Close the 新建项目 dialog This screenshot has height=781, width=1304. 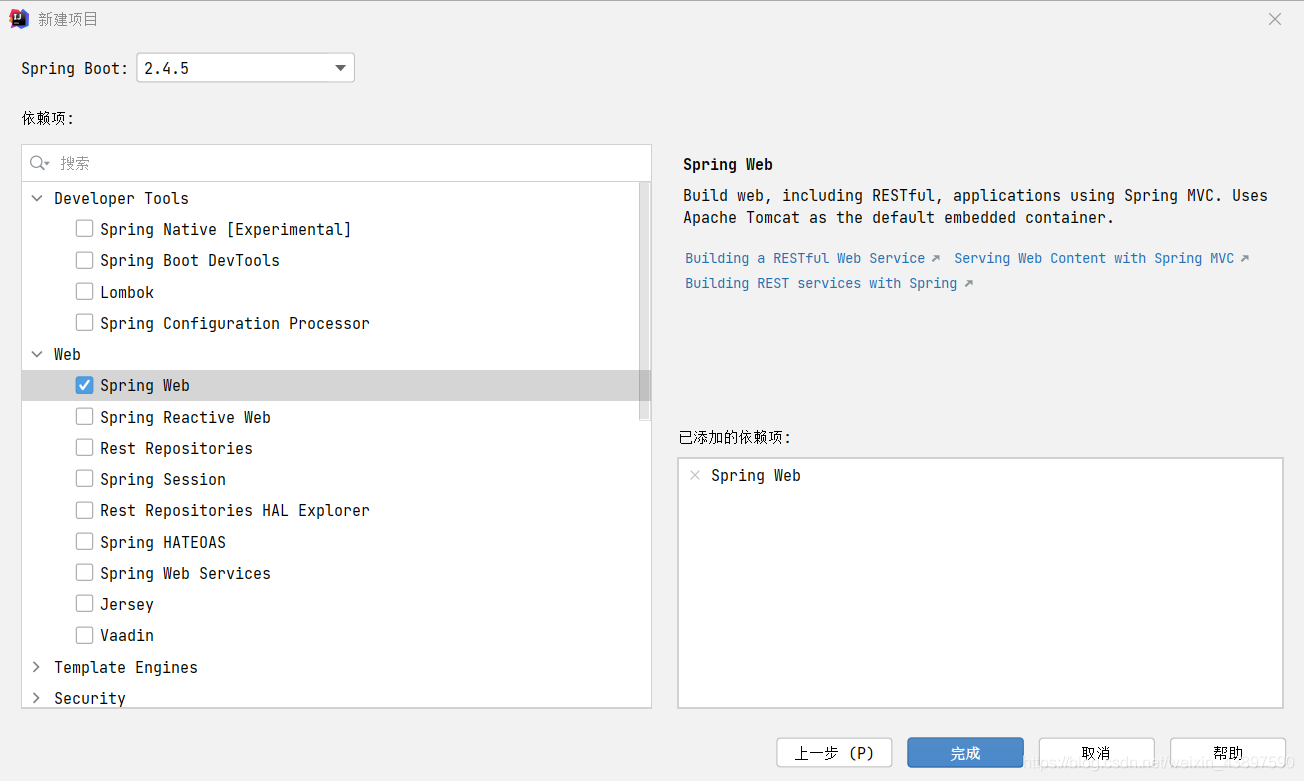pyautogui.click(x=1275, y=19)
